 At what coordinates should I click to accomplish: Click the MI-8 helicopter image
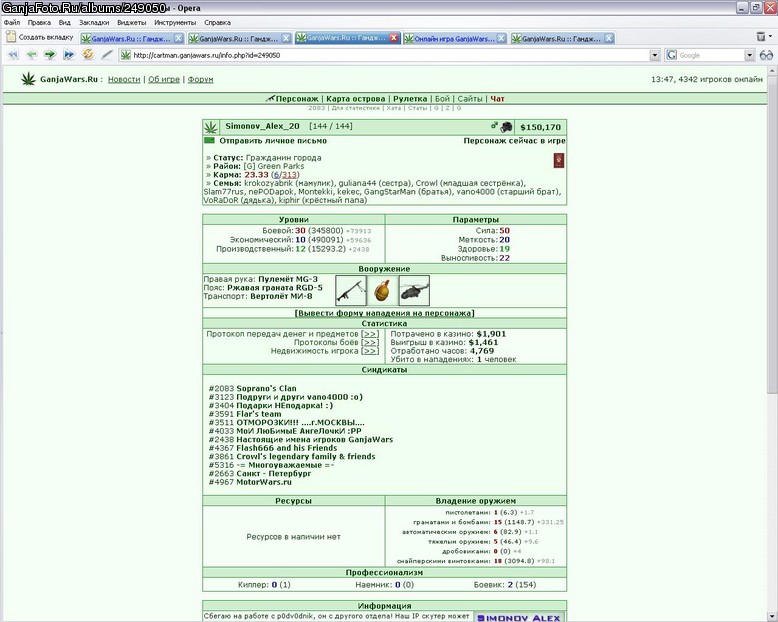click(x=414, y=291)
